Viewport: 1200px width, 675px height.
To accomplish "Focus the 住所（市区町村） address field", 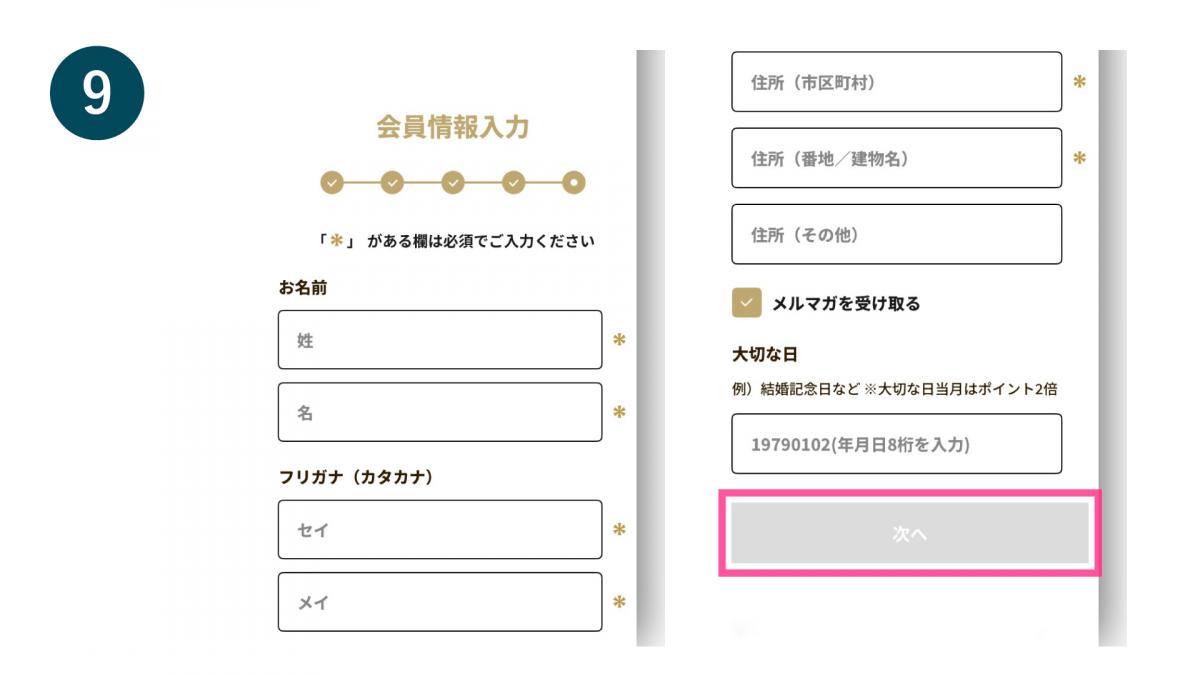I will point(897,82).
